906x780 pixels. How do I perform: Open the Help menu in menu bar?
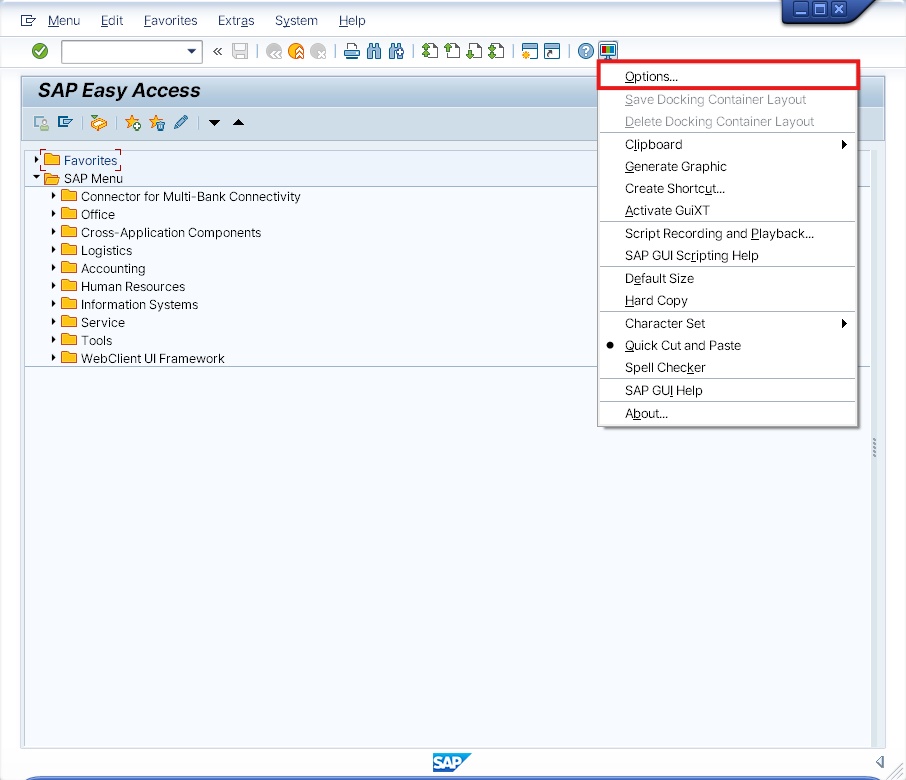point(352,21)
